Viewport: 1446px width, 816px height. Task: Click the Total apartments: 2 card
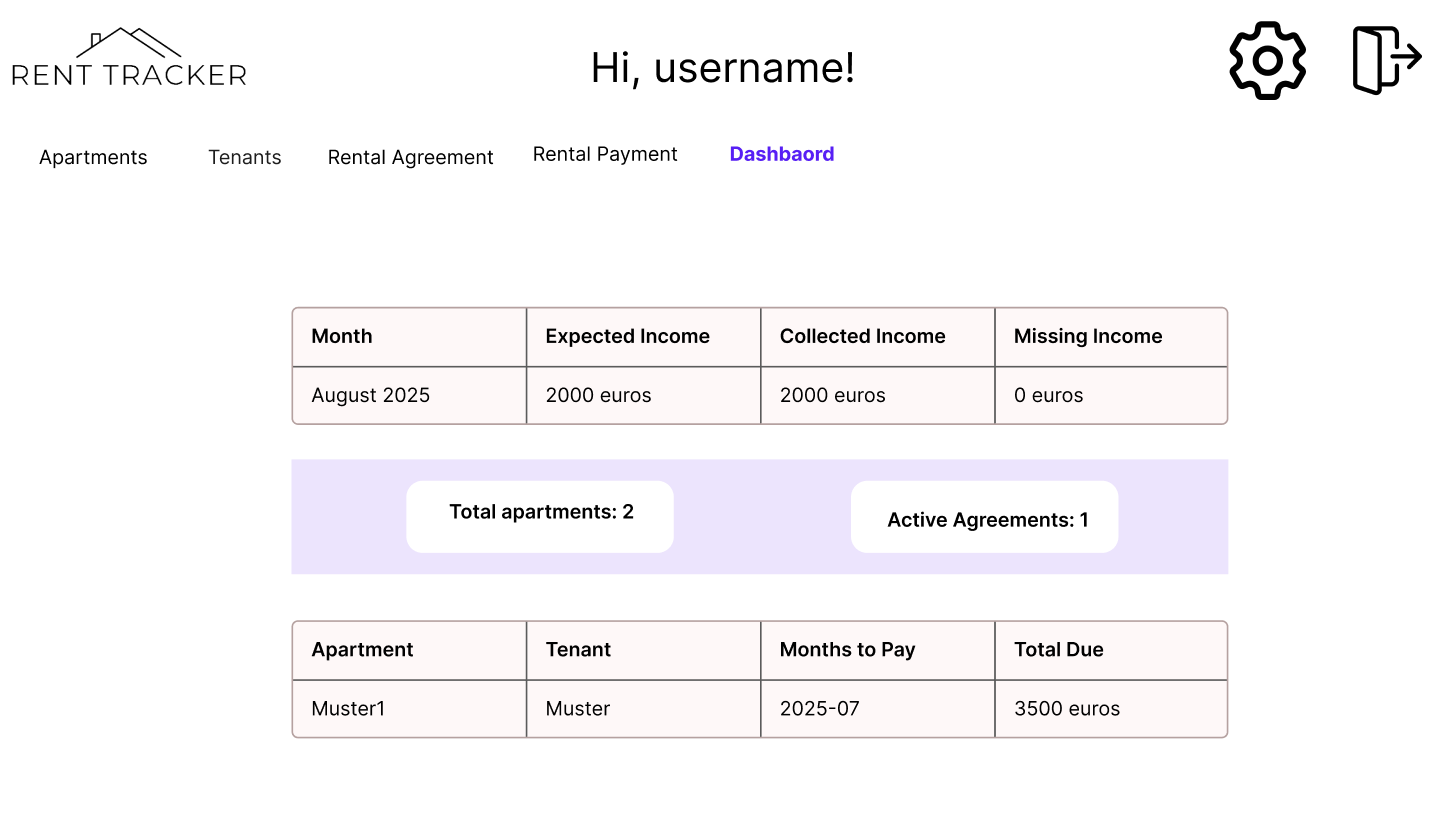point(540,516)
